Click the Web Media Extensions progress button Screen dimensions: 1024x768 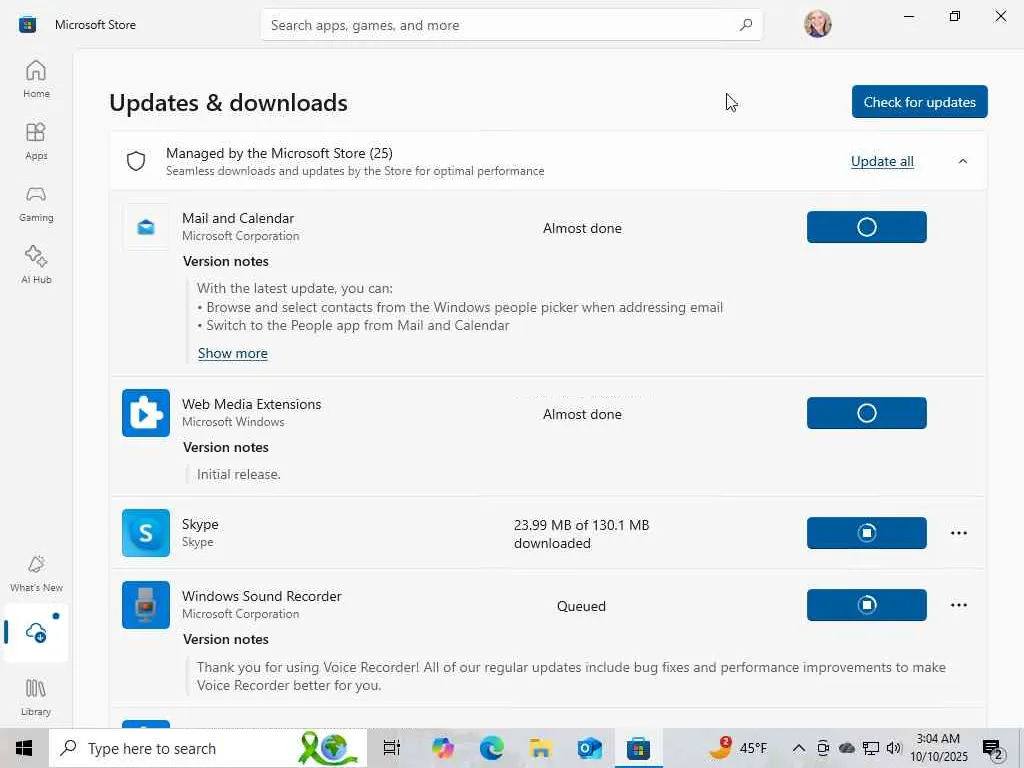click(x=867, y=413)
